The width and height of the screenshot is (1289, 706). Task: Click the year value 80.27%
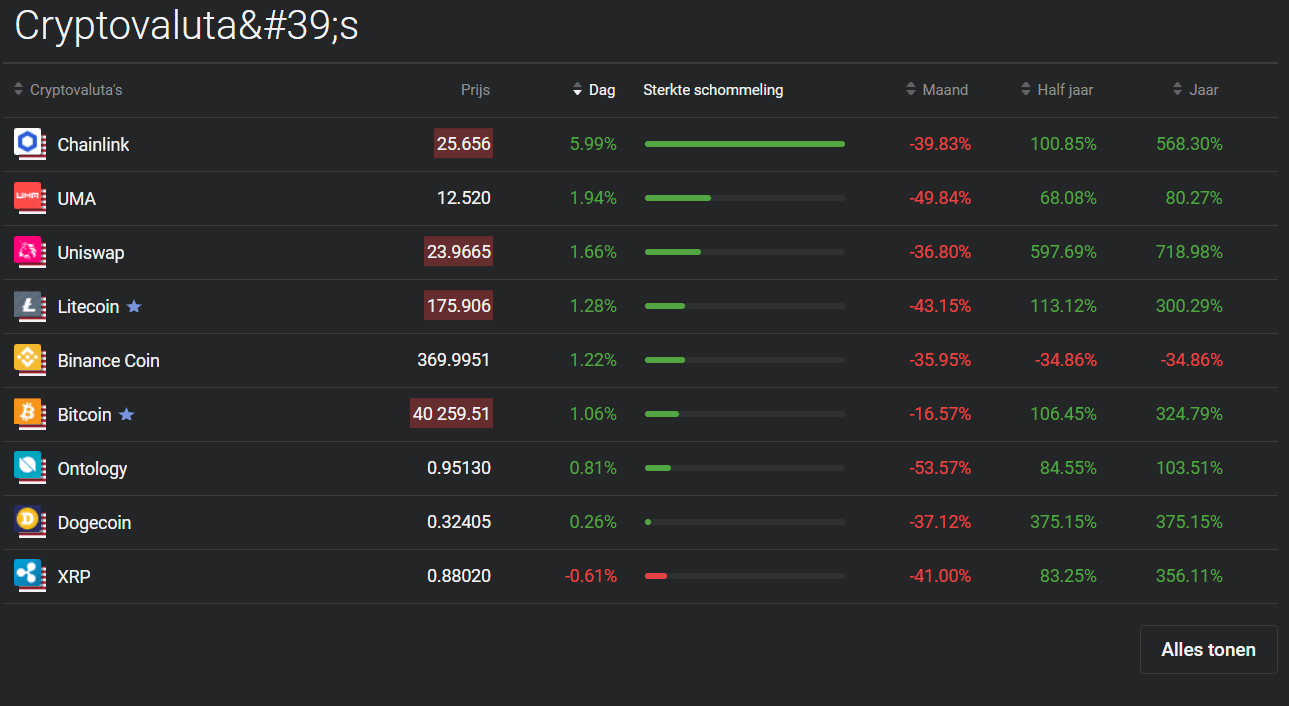1194,198
